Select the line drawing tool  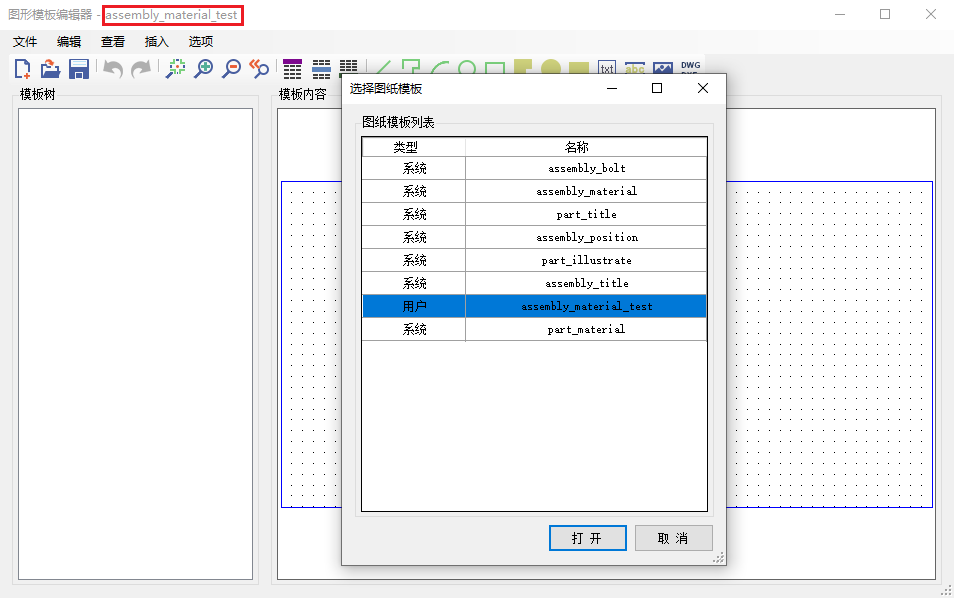[x=383, y=66]
